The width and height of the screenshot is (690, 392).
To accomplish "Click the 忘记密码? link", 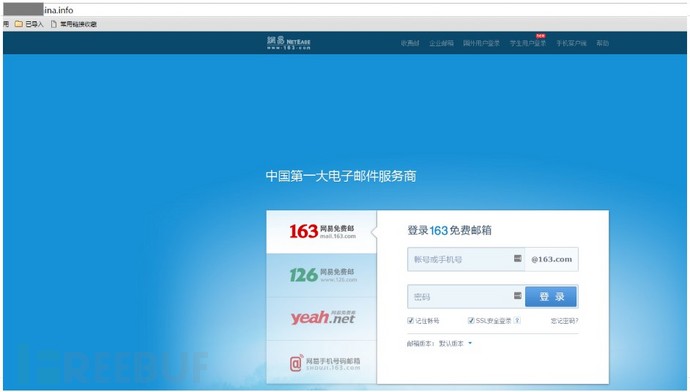I will pos(565,321).
